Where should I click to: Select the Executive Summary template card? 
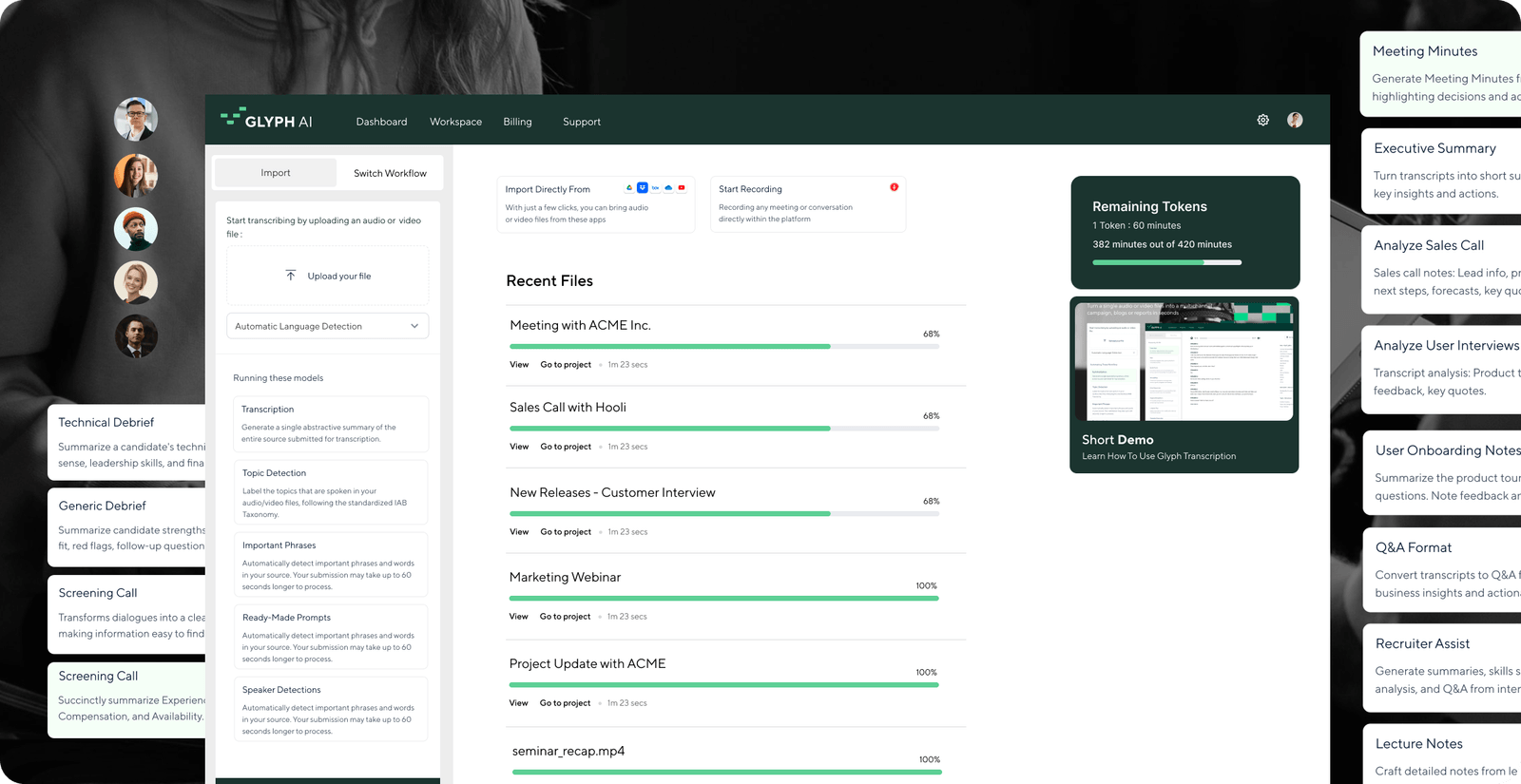[1440, 170]
